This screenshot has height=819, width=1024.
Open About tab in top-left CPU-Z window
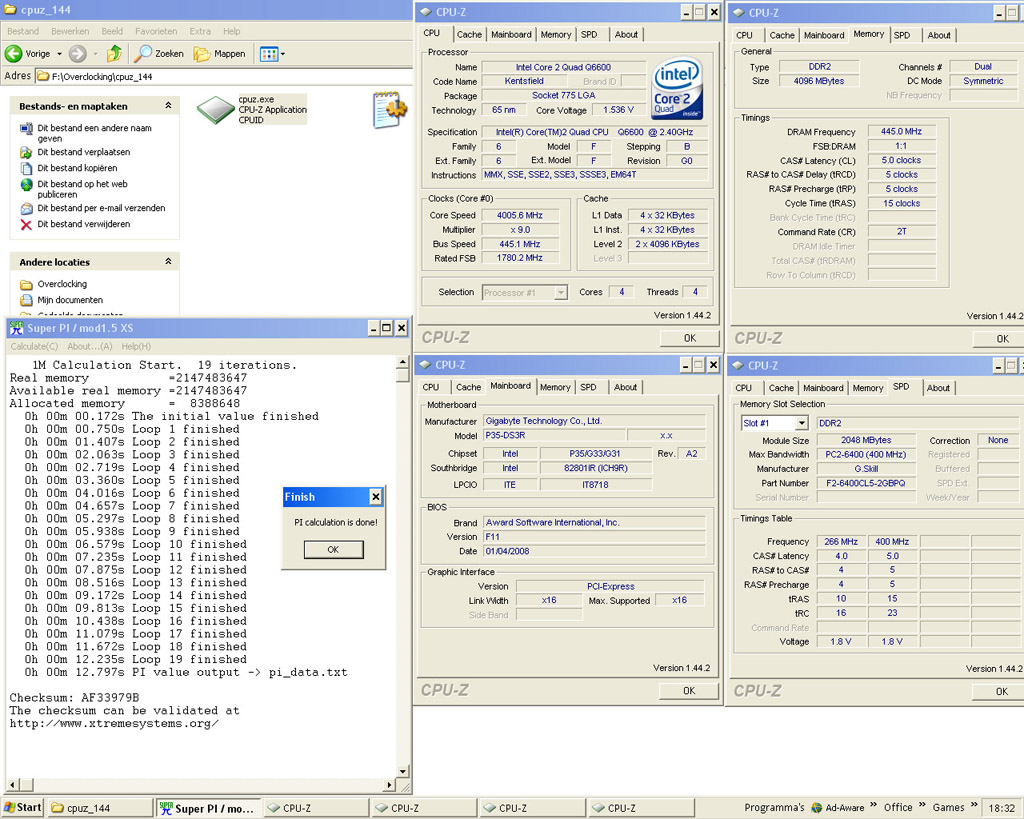[626, 35]
